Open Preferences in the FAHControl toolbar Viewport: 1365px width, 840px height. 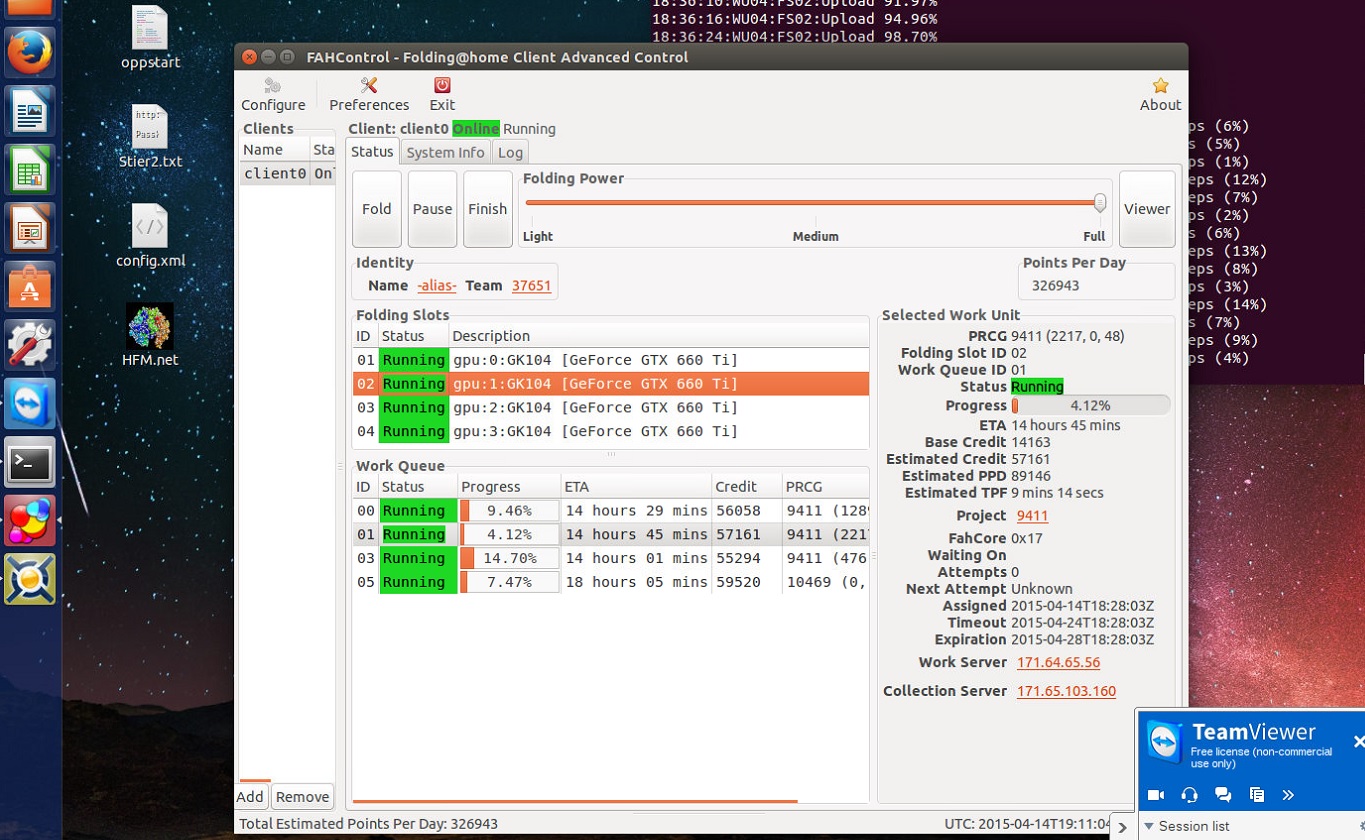[x=369, y=95]
